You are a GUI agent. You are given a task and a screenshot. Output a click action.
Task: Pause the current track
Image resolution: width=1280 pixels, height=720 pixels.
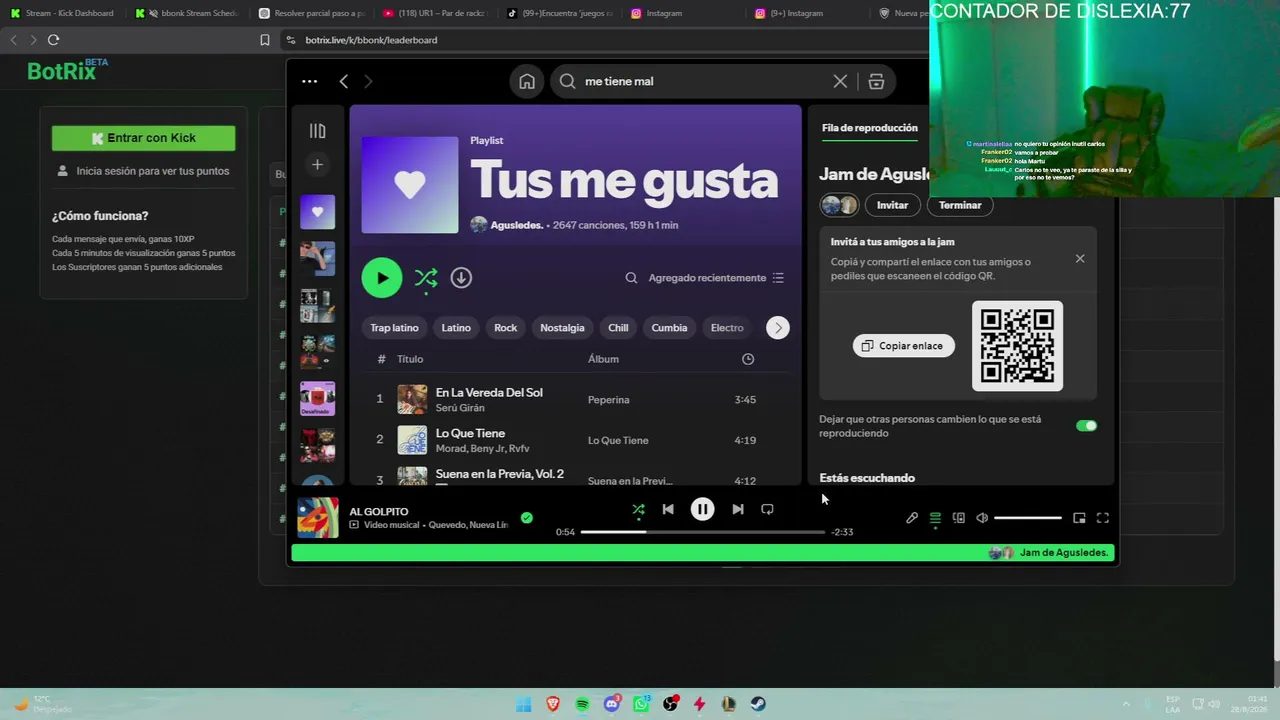click(703, 509)
